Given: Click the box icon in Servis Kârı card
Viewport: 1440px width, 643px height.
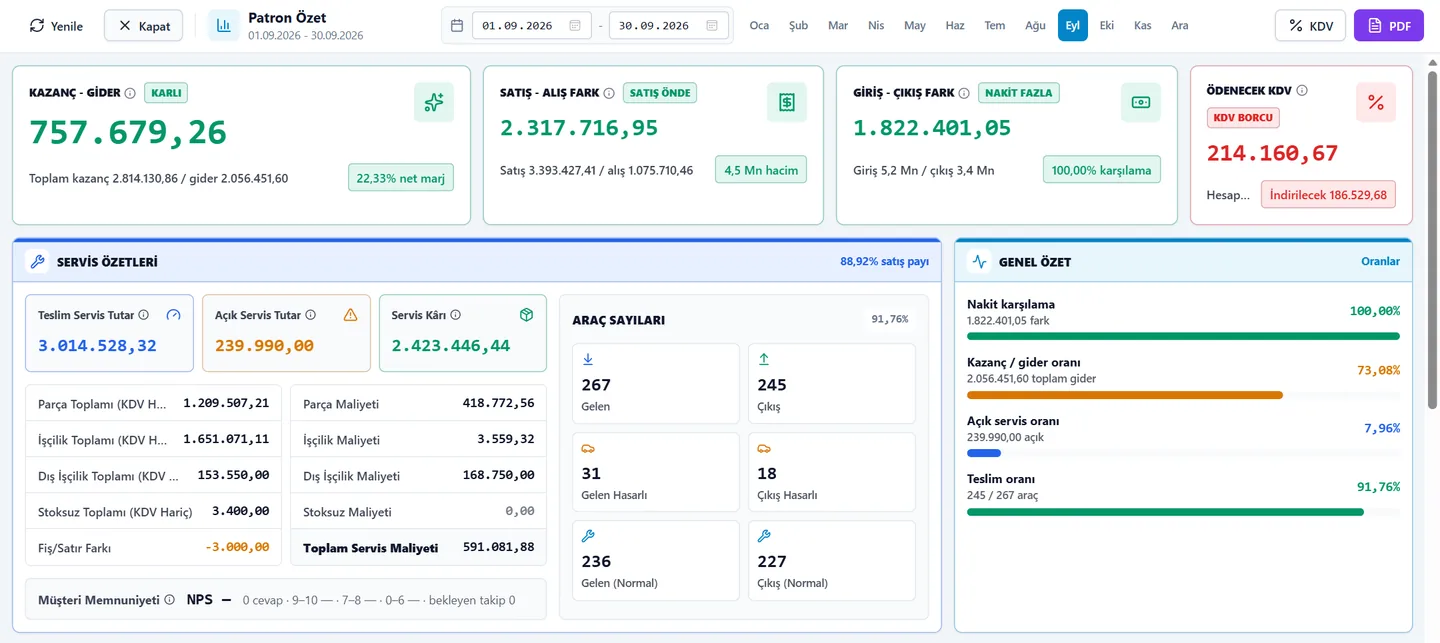Looking at the screenshot, I should click(x=527, y=315).
